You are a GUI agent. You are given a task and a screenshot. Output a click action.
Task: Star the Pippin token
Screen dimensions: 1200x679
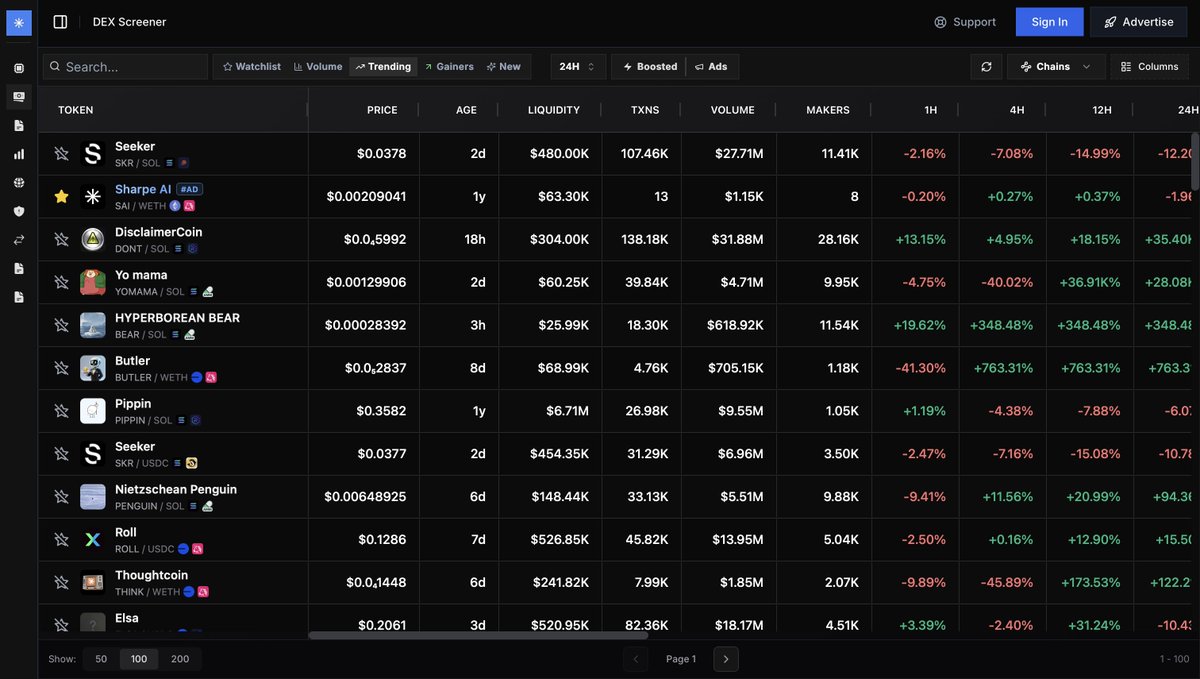point(61,411)
